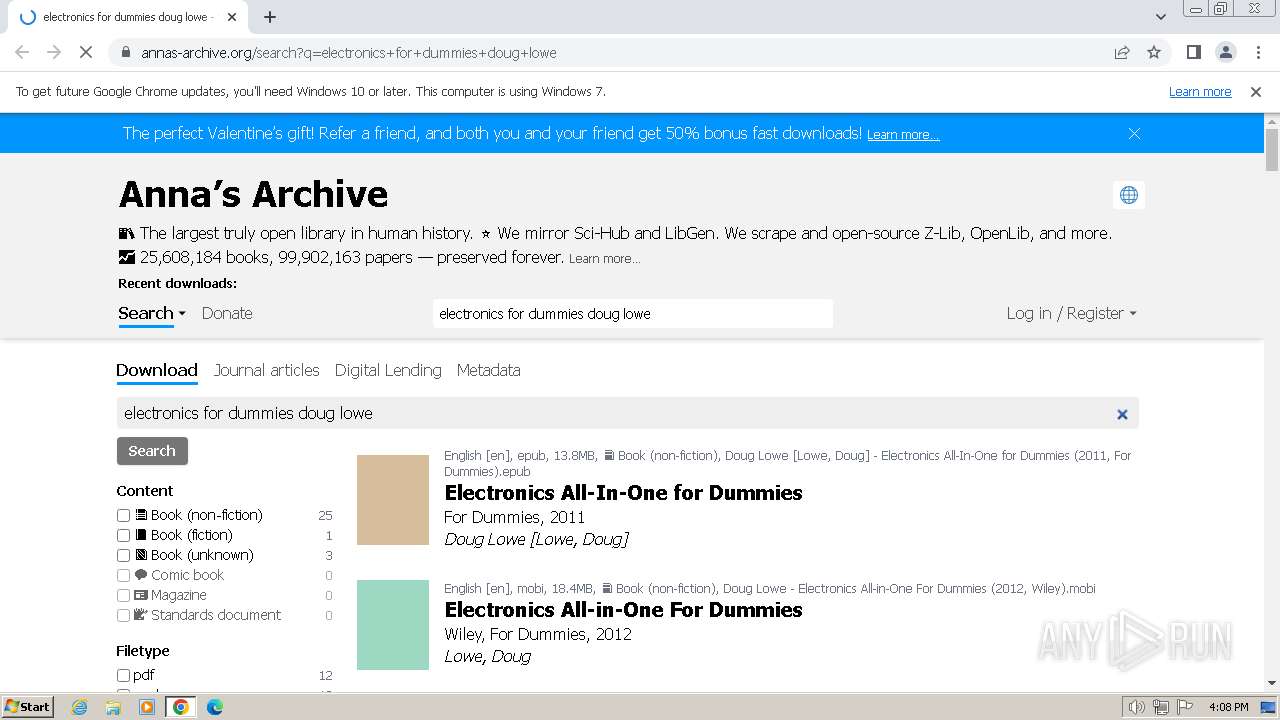Launch Microsoft Edge from the taskbar

(x=215, y=707)
